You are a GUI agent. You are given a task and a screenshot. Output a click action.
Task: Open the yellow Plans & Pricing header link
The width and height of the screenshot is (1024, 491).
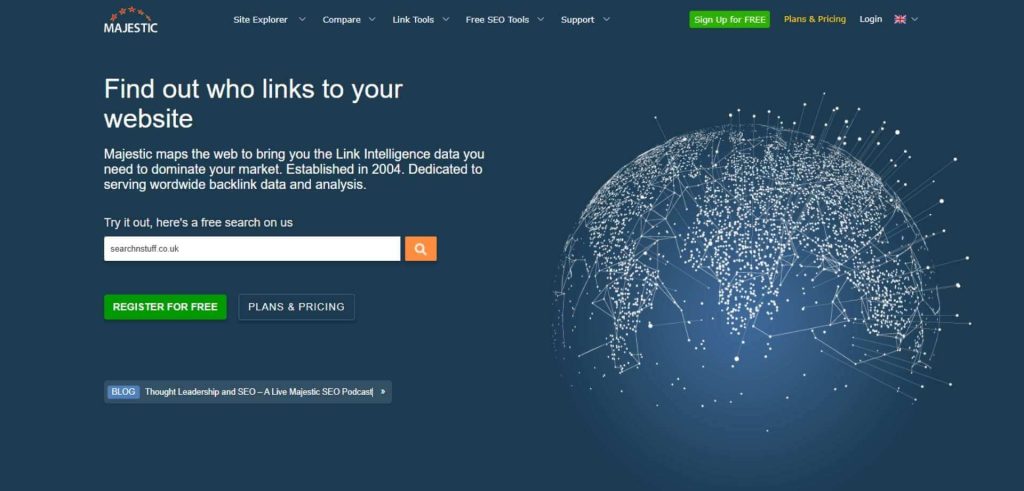coord(814,19)
